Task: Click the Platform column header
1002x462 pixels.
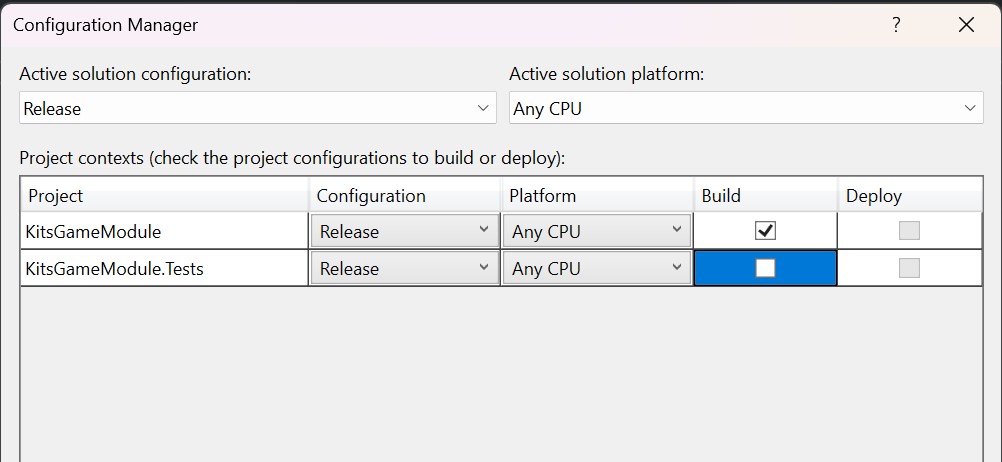Action: point(597,196)
